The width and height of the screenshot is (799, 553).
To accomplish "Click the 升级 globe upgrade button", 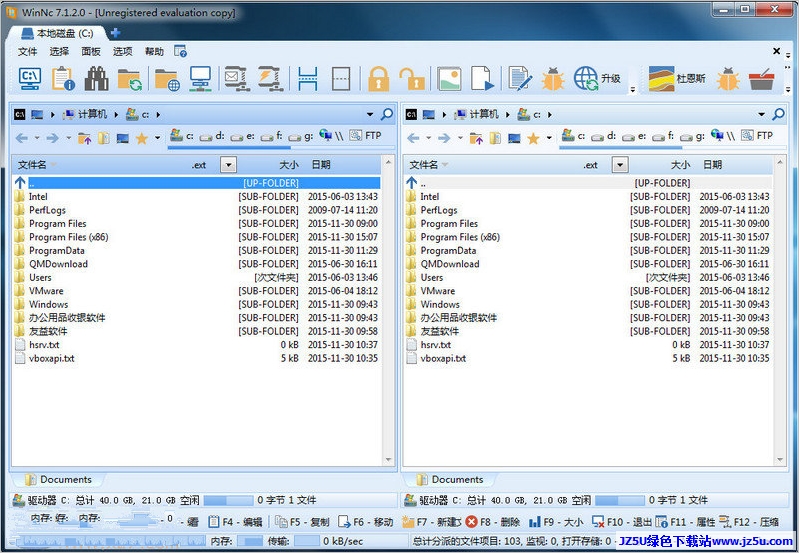I will point(597,78).
